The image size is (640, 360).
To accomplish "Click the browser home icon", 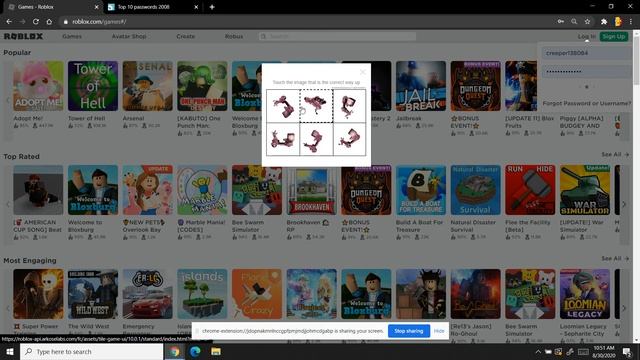I will click(49, 22).
